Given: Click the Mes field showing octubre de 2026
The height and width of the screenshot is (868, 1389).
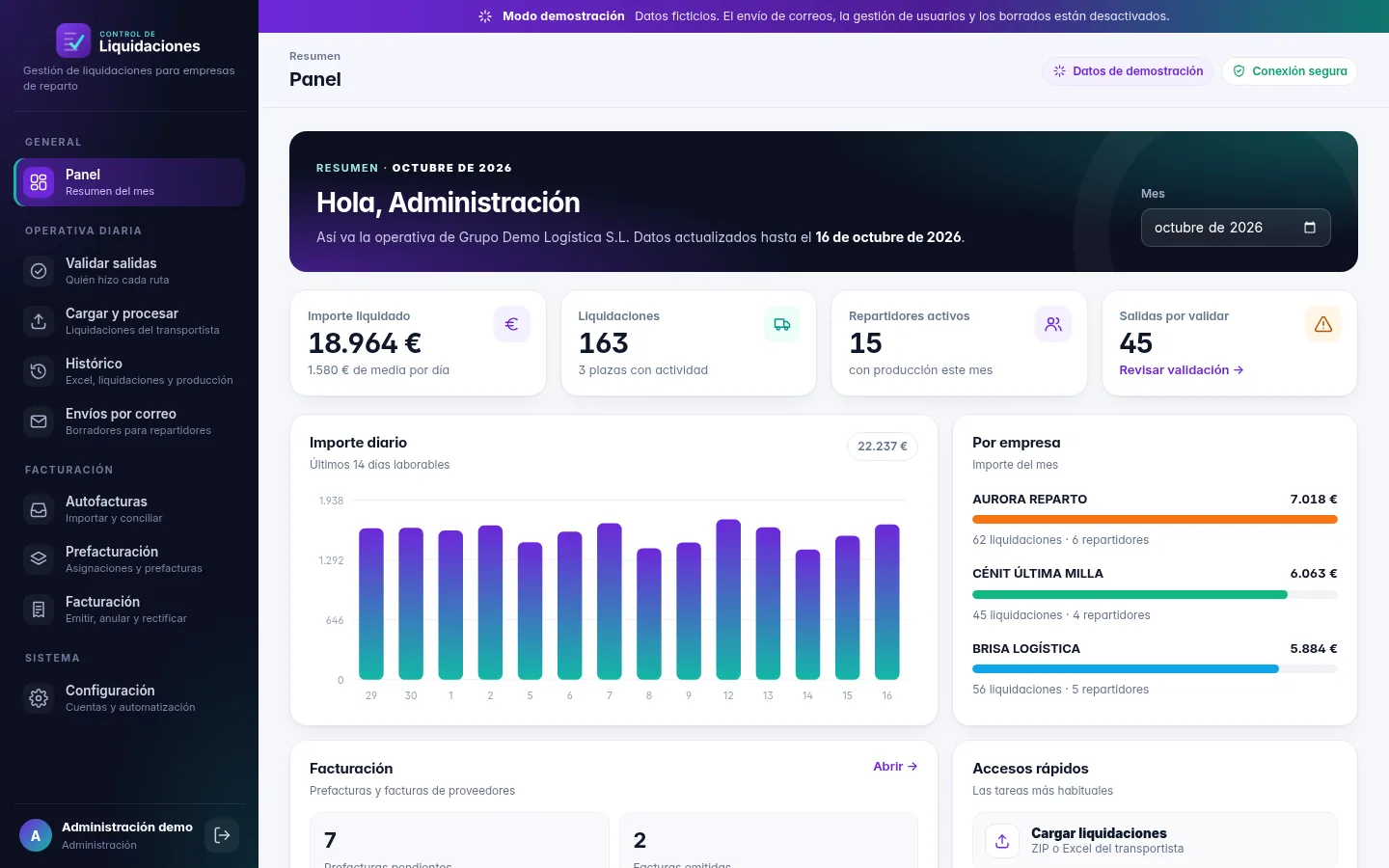Looking at the screenshot, I should pyautogui.click(x=1236, y=228).
